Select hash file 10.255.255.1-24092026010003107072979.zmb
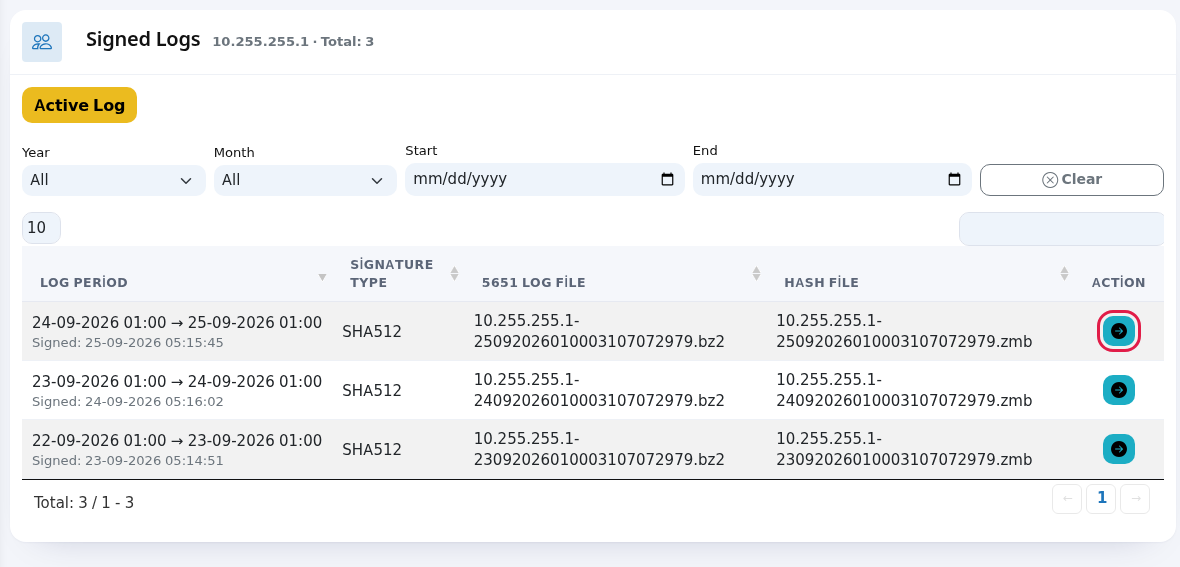 click(904, 390)
